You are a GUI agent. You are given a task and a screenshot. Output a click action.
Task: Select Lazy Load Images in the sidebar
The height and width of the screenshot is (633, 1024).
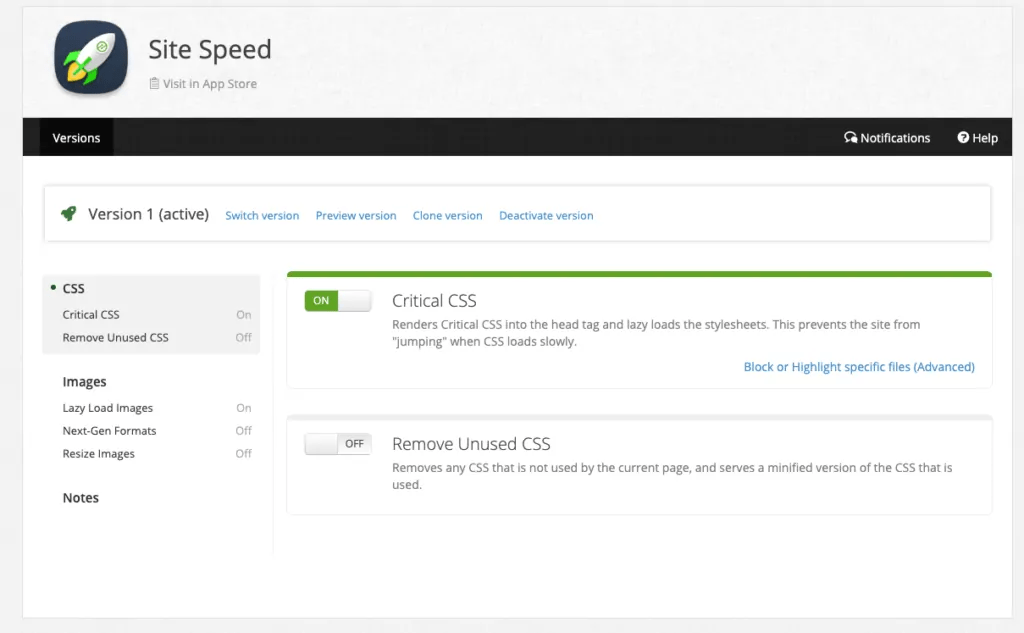pos(108,408)
